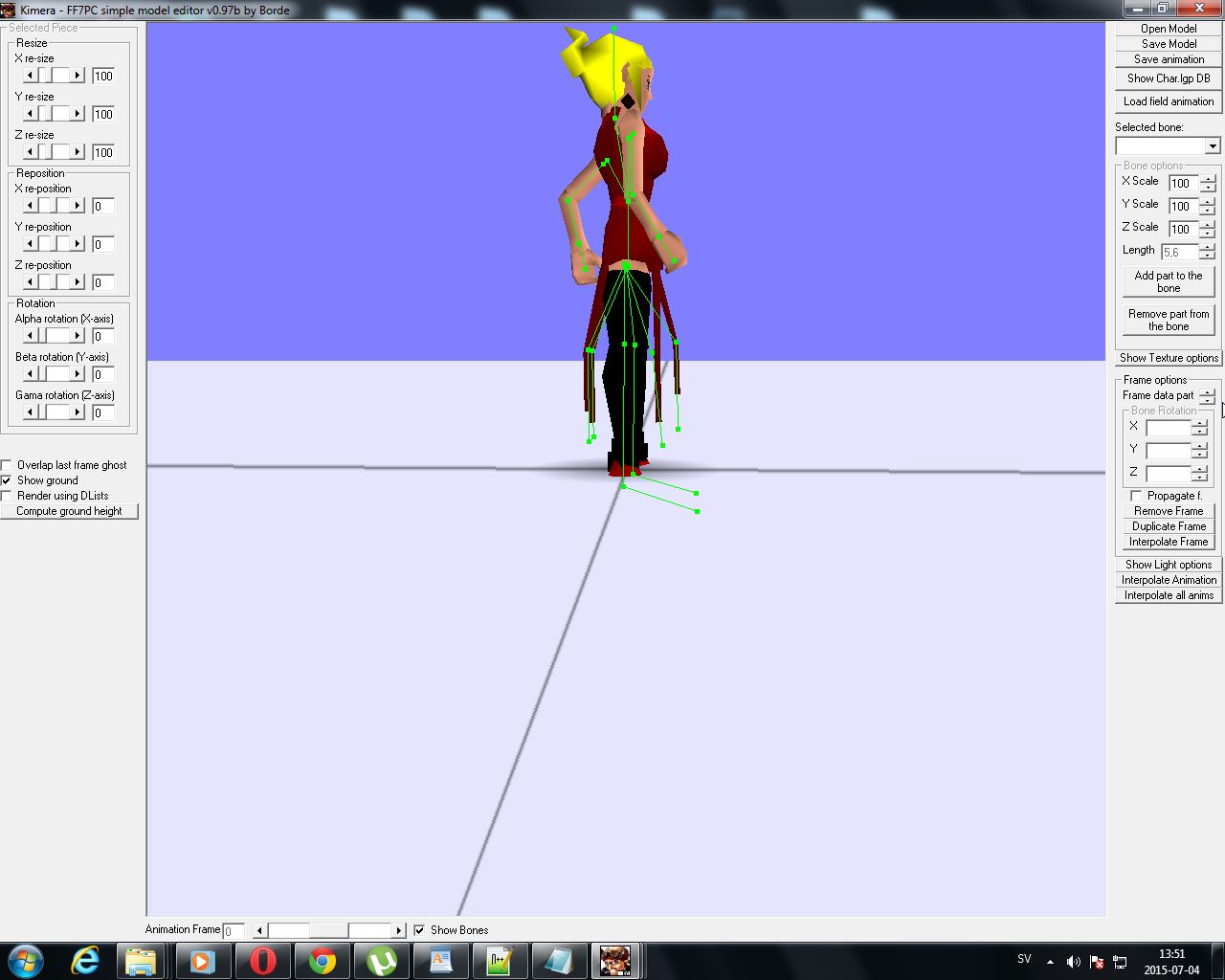The height and width of the screenshot is (980, 1225).
Task: Click Compute ground height button
Action: [69, 511]
